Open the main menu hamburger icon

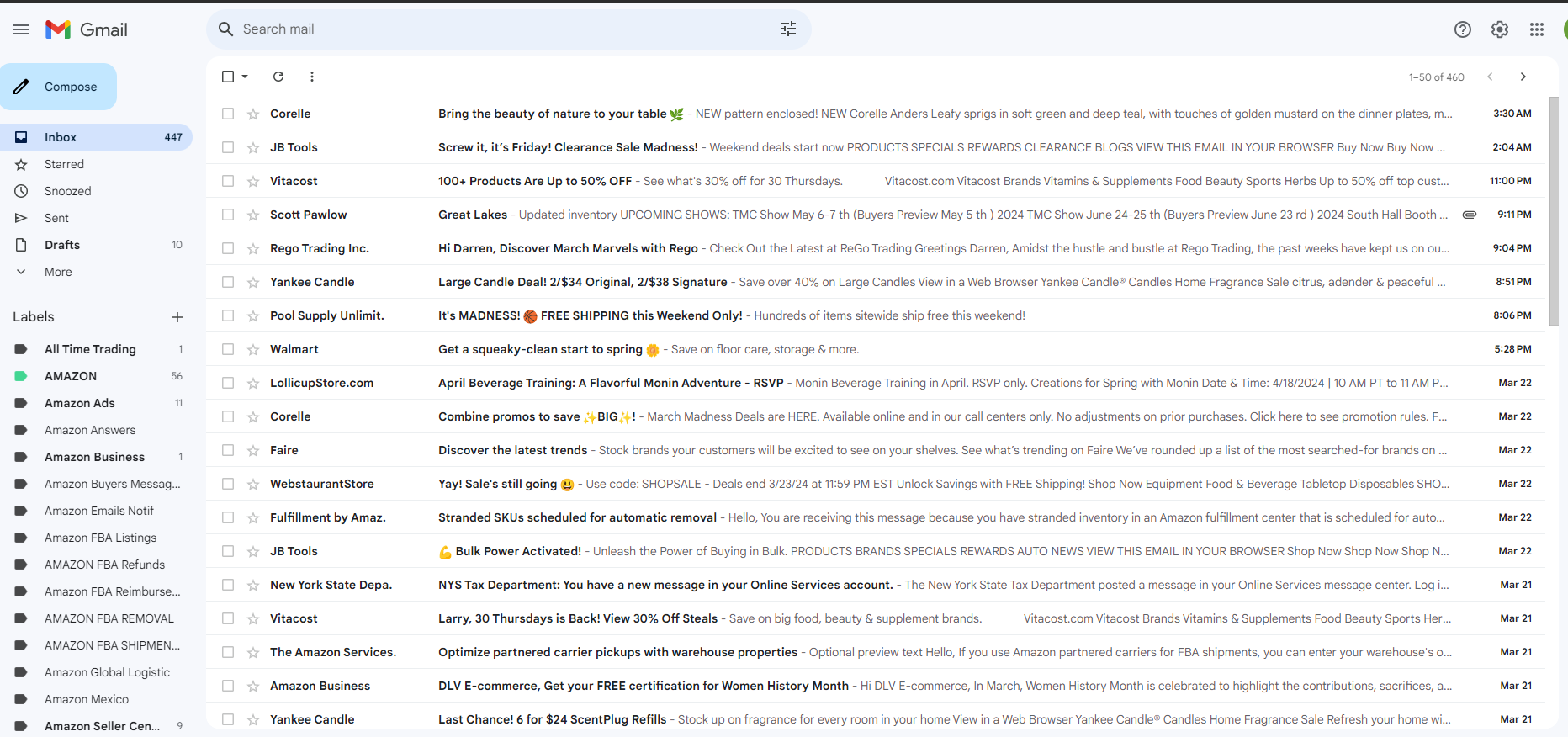click(x=21, y=29)
